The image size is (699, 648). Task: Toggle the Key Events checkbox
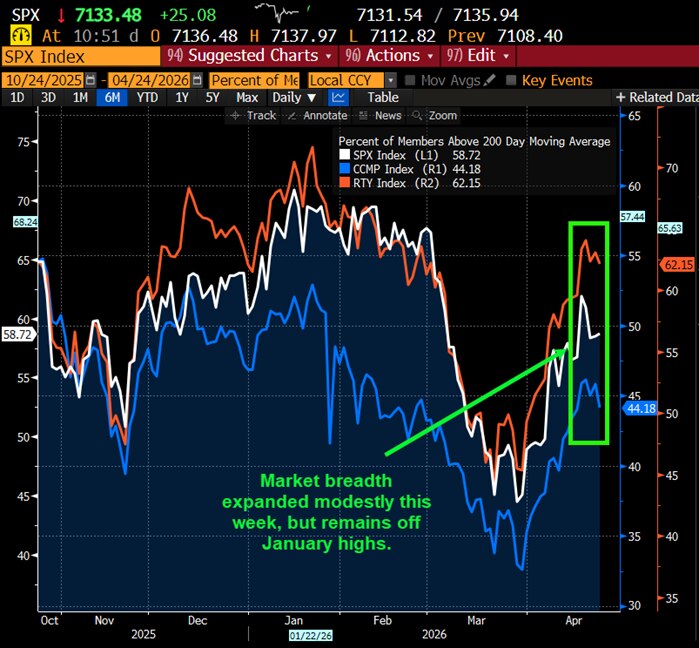click(x=512, y=80)
